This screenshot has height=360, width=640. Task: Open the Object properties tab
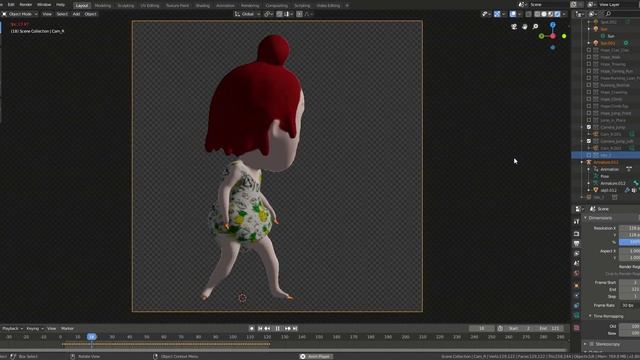point(576,286)
